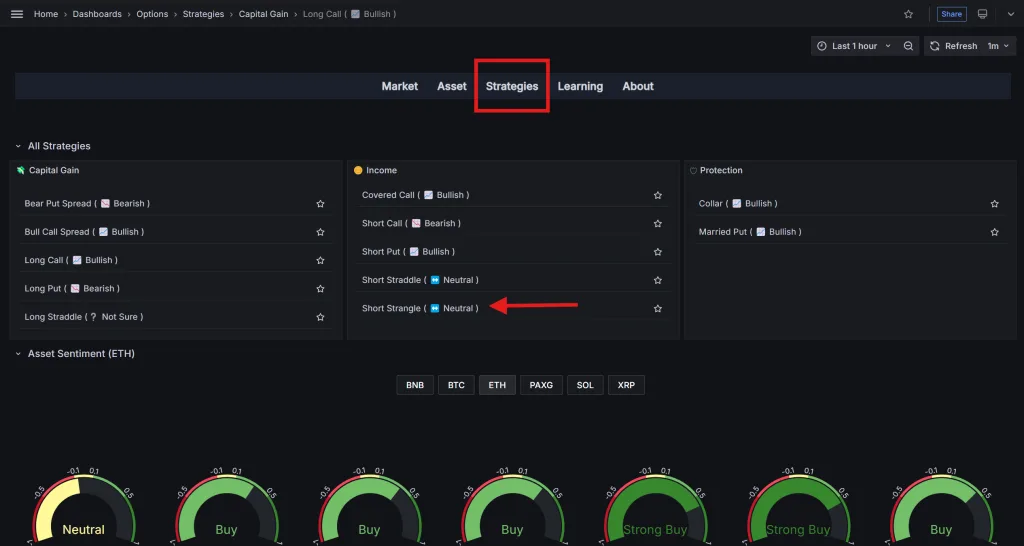Click the kiosk view monitor icon
This screenshot has width=1024, height=546.
click(x=982, y=14)
